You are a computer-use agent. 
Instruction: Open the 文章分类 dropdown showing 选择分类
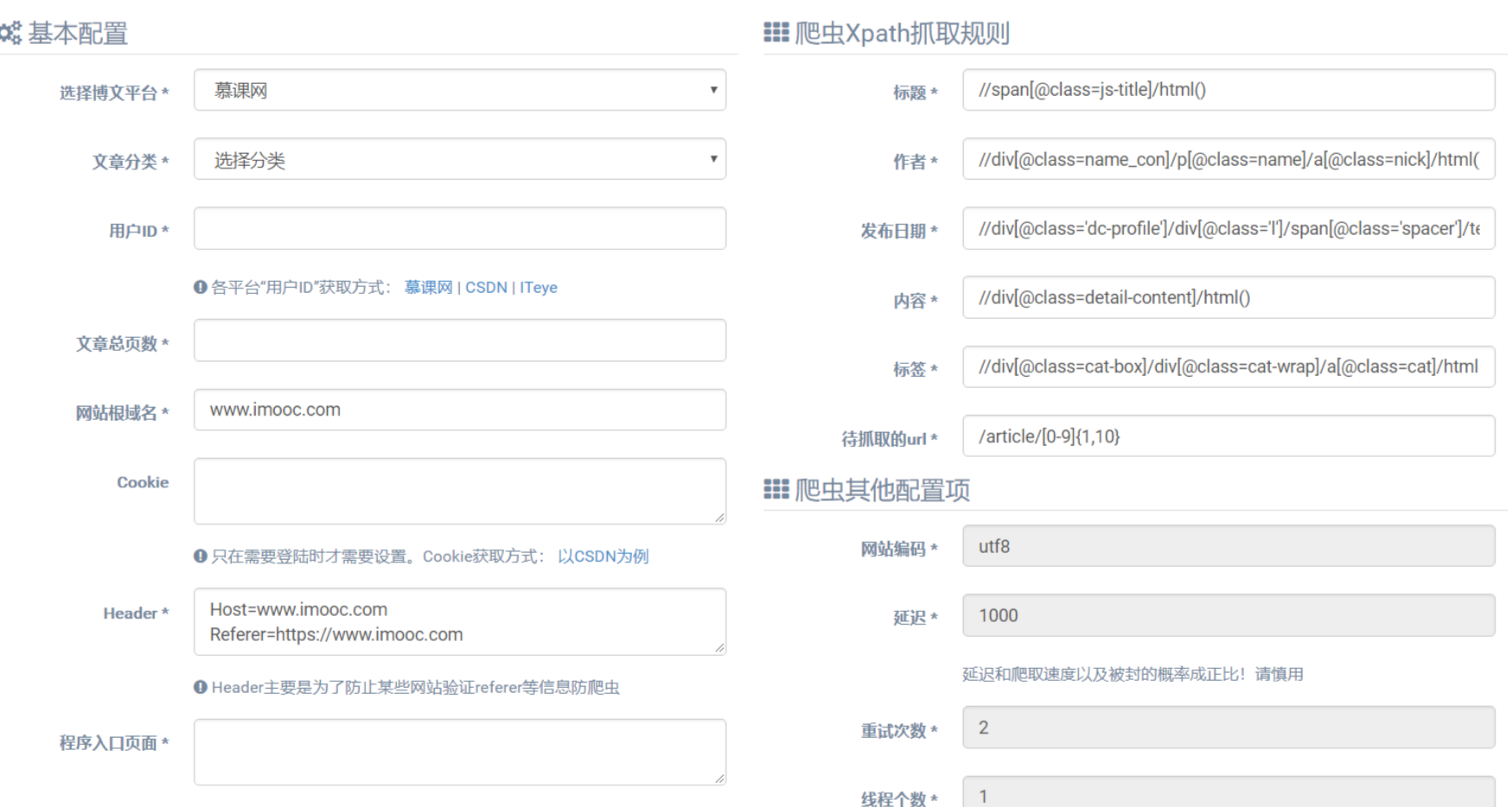[459, 159]
